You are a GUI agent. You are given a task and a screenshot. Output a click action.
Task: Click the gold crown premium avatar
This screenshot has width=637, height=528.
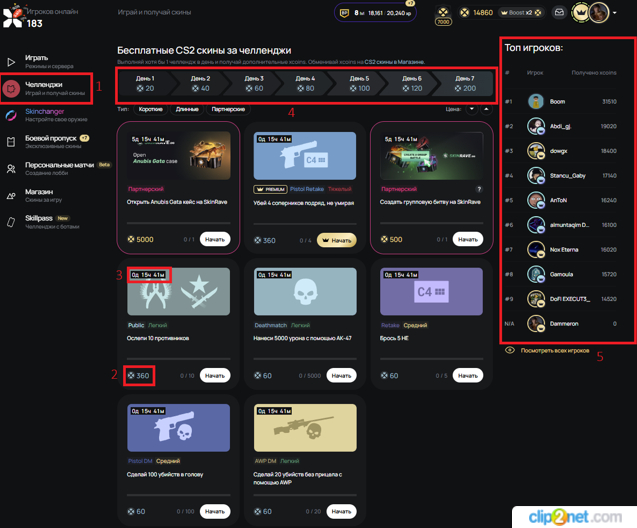pyautogui.click(x=580, y=13)
